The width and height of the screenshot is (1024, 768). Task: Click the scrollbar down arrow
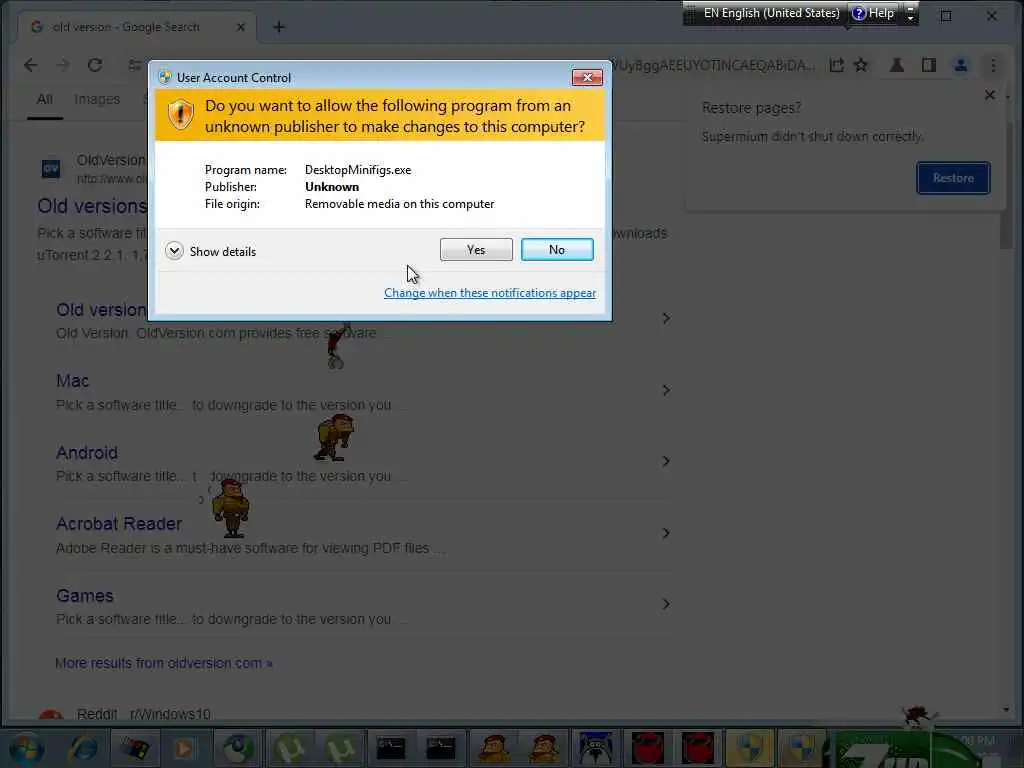1006,709
